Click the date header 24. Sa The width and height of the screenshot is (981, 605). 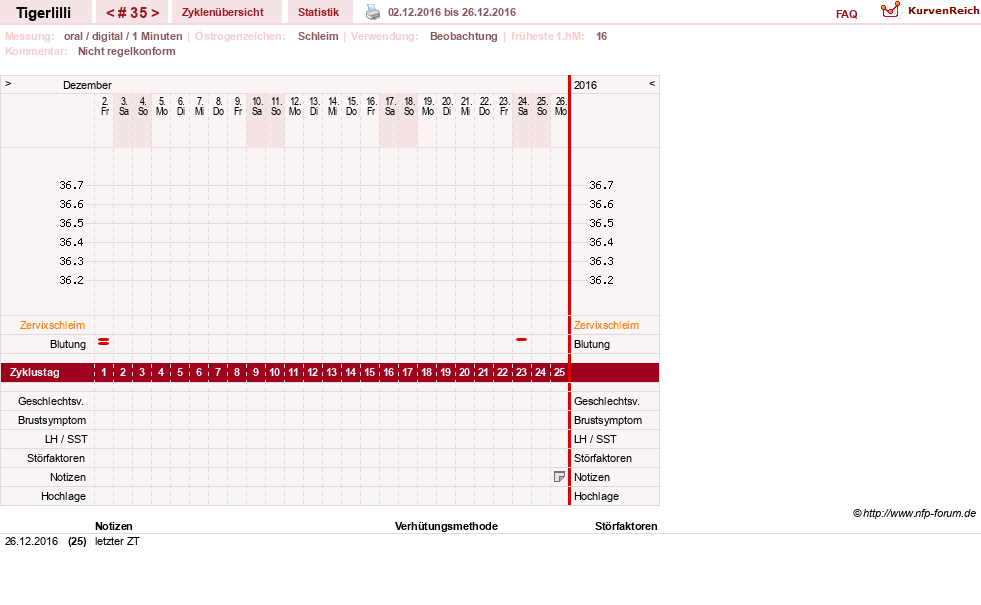pyautogui.click(x=522, y=106)
